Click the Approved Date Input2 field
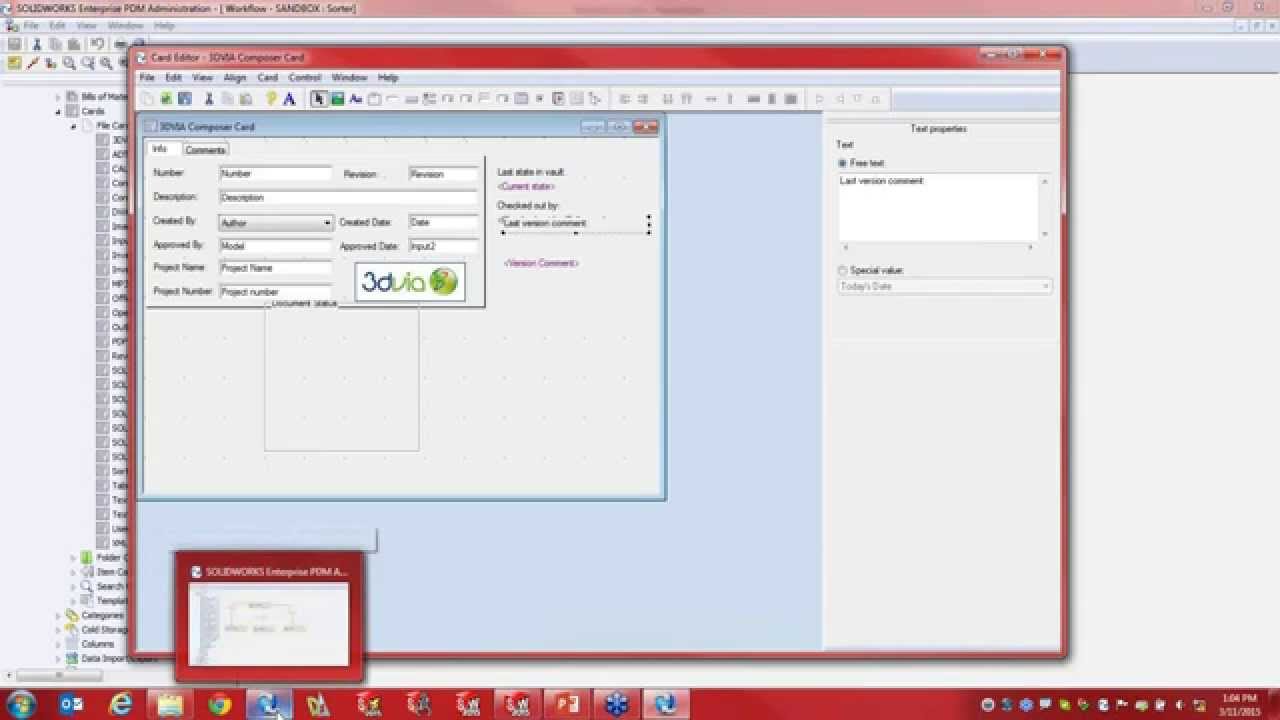Viewport: 1280px width, 720px height. coord(444,246)
